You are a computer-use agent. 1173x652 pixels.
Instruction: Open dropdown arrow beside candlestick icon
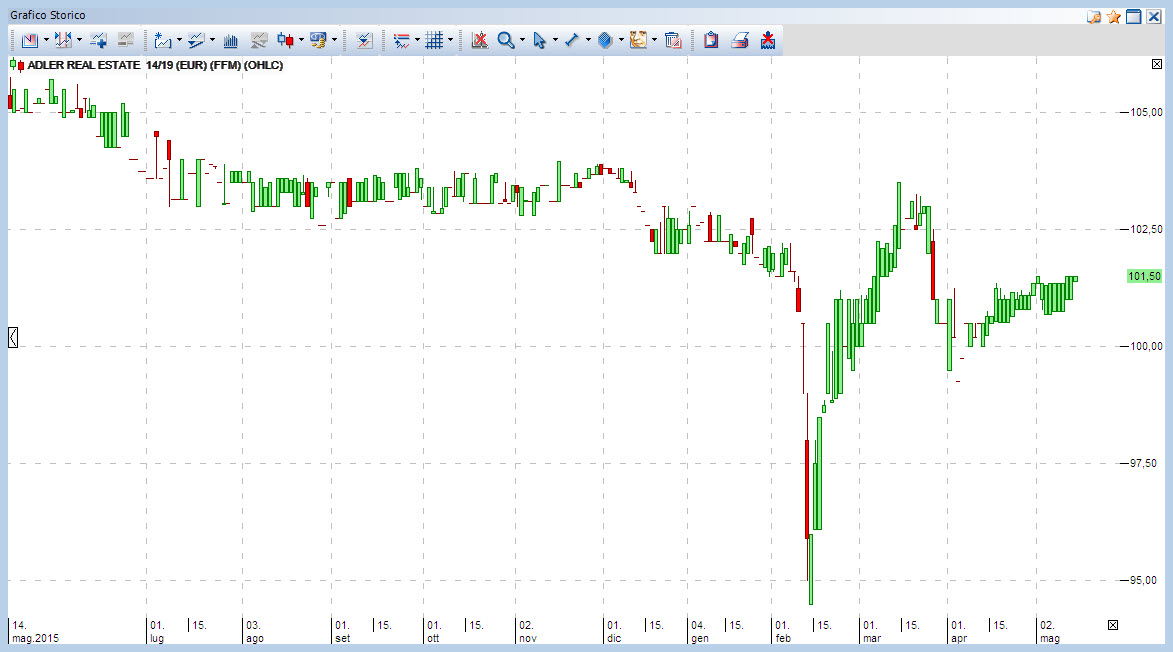tap(301, 40)
